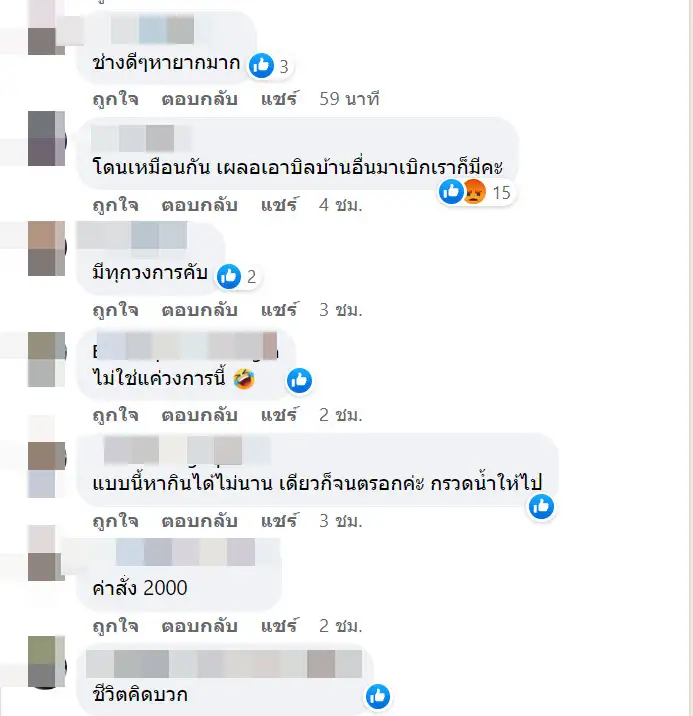Share (แชร์) the มีทุกวงการคับ comment
Screen dimensions: 693x716
pos(279,310)
